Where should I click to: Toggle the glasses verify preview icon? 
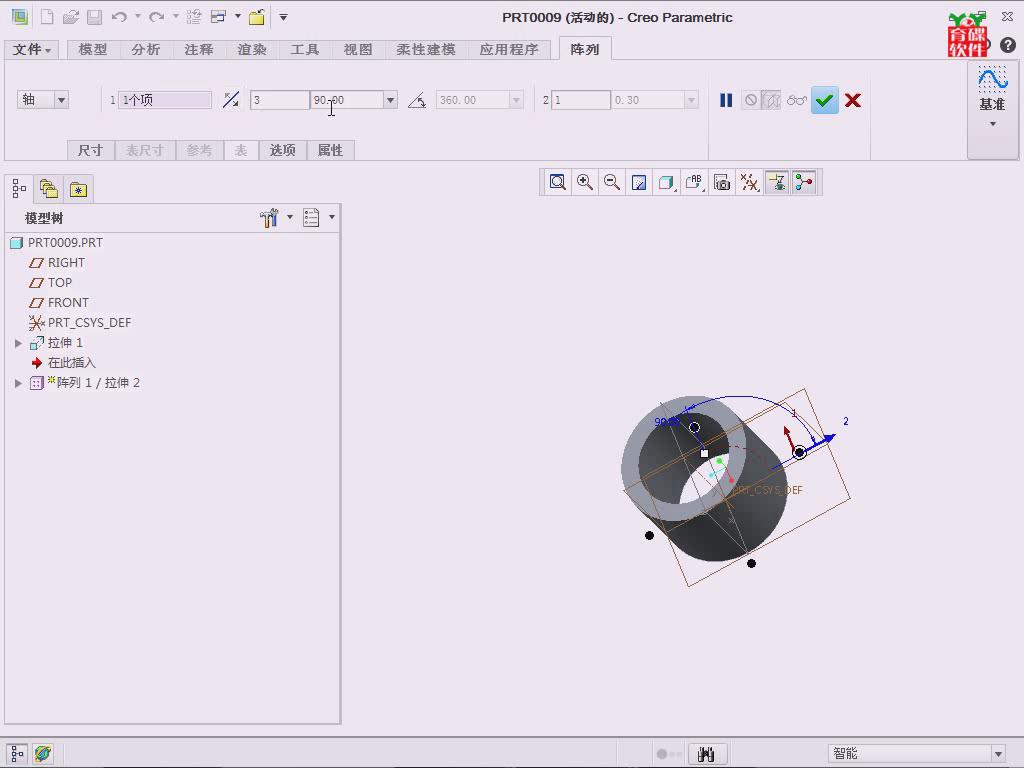click(x=797, y=100)
